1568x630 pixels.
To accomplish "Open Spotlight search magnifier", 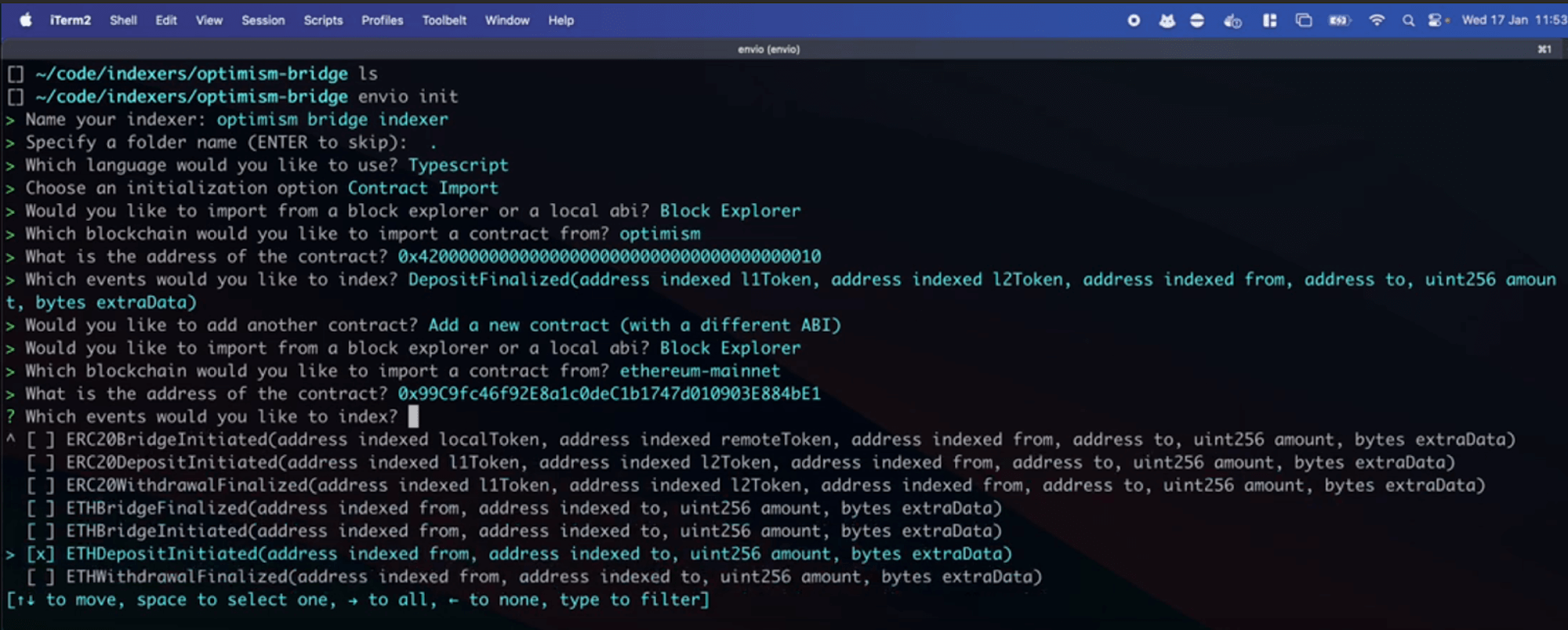I will [x=1408, y=20].
